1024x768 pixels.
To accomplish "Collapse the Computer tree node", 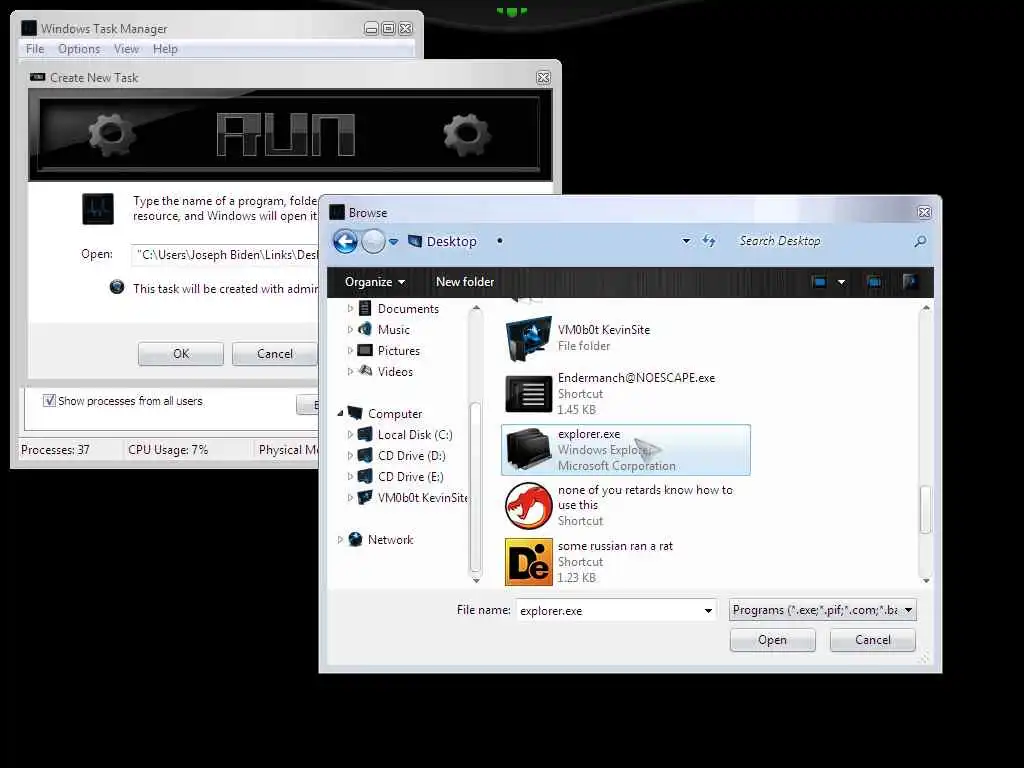I will (340, 413).
